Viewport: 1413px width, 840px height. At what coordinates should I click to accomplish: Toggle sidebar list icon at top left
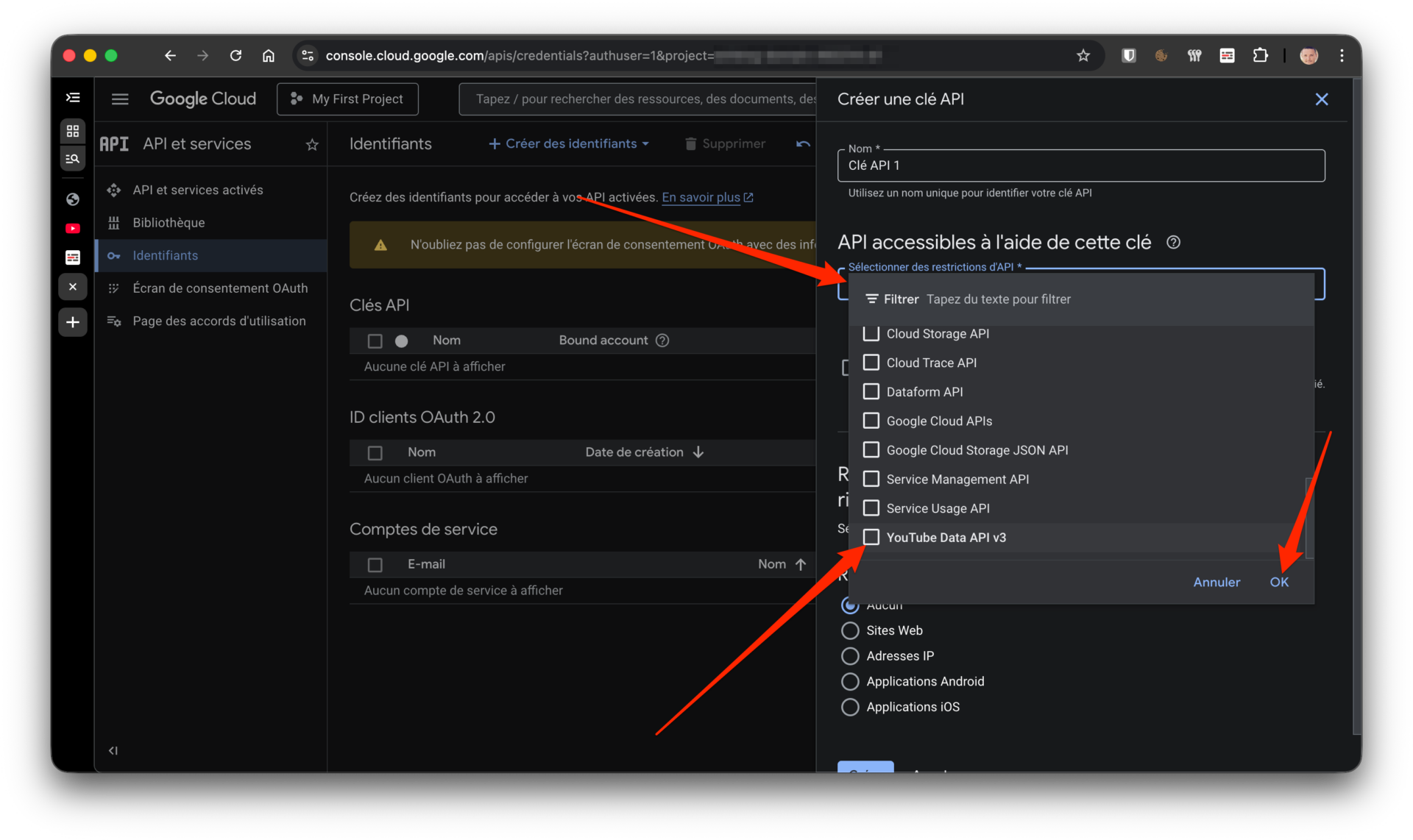73,98
